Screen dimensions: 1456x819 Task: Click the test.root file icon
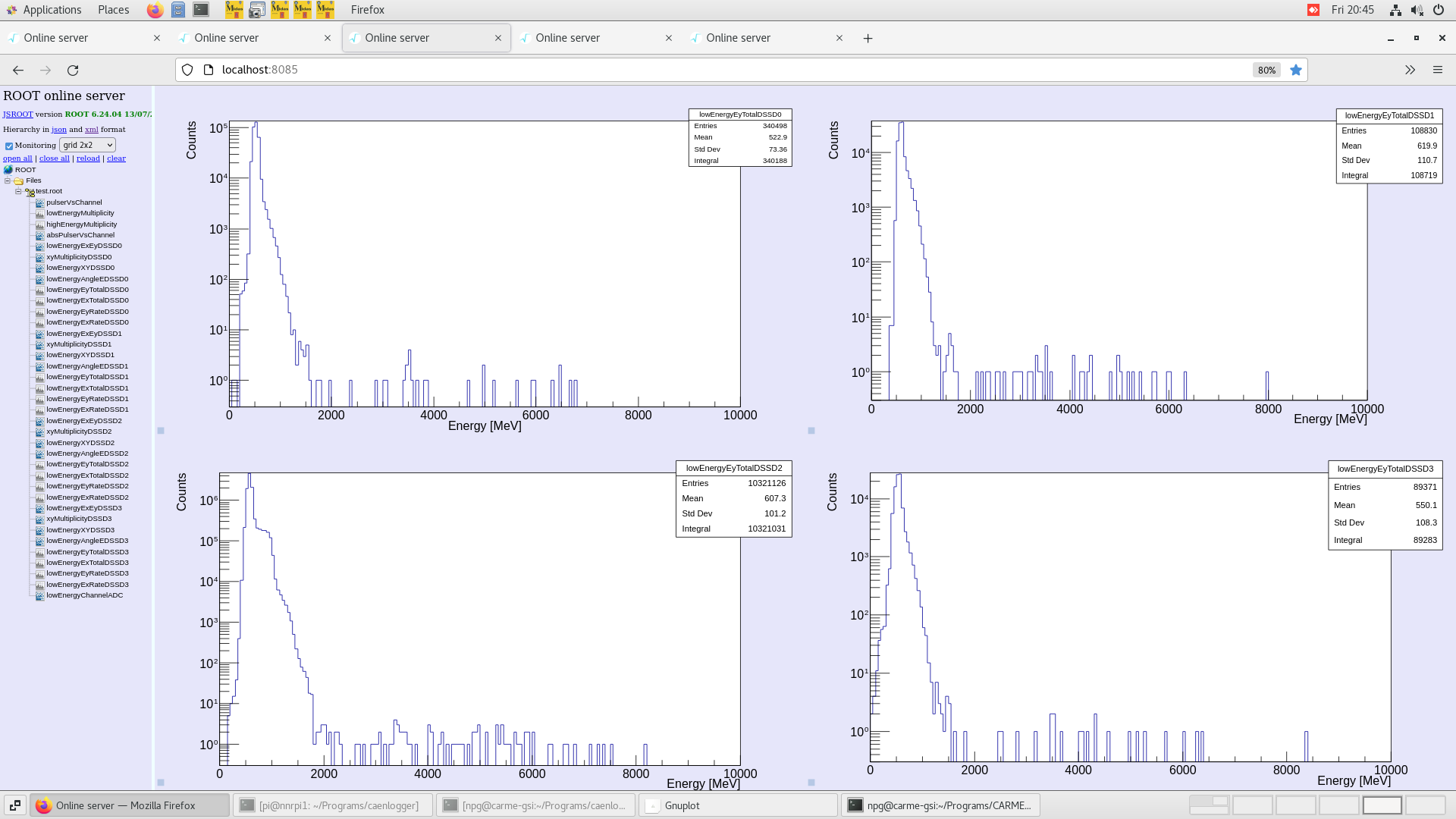pyautogui.click(x=30, y=192)
